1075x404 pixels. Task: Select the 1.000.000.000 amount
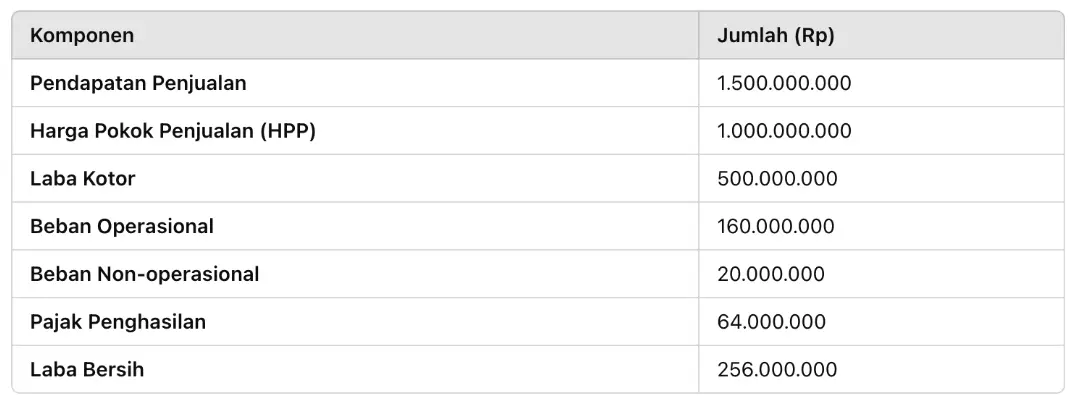[784, 131]
